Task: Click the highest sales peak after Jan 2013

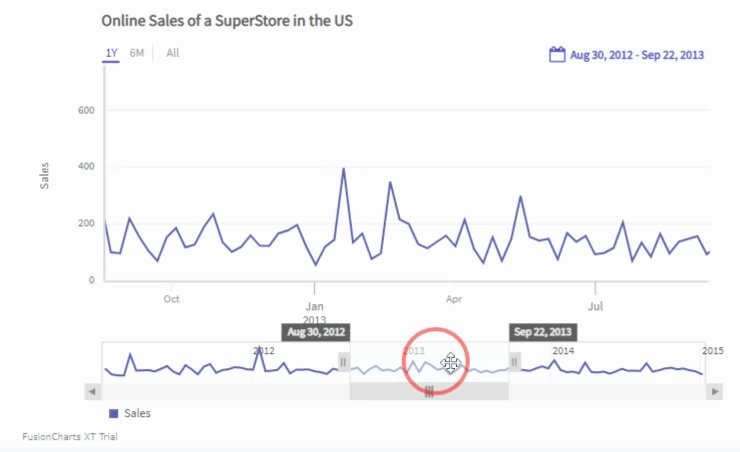Action: pos(344,168)
